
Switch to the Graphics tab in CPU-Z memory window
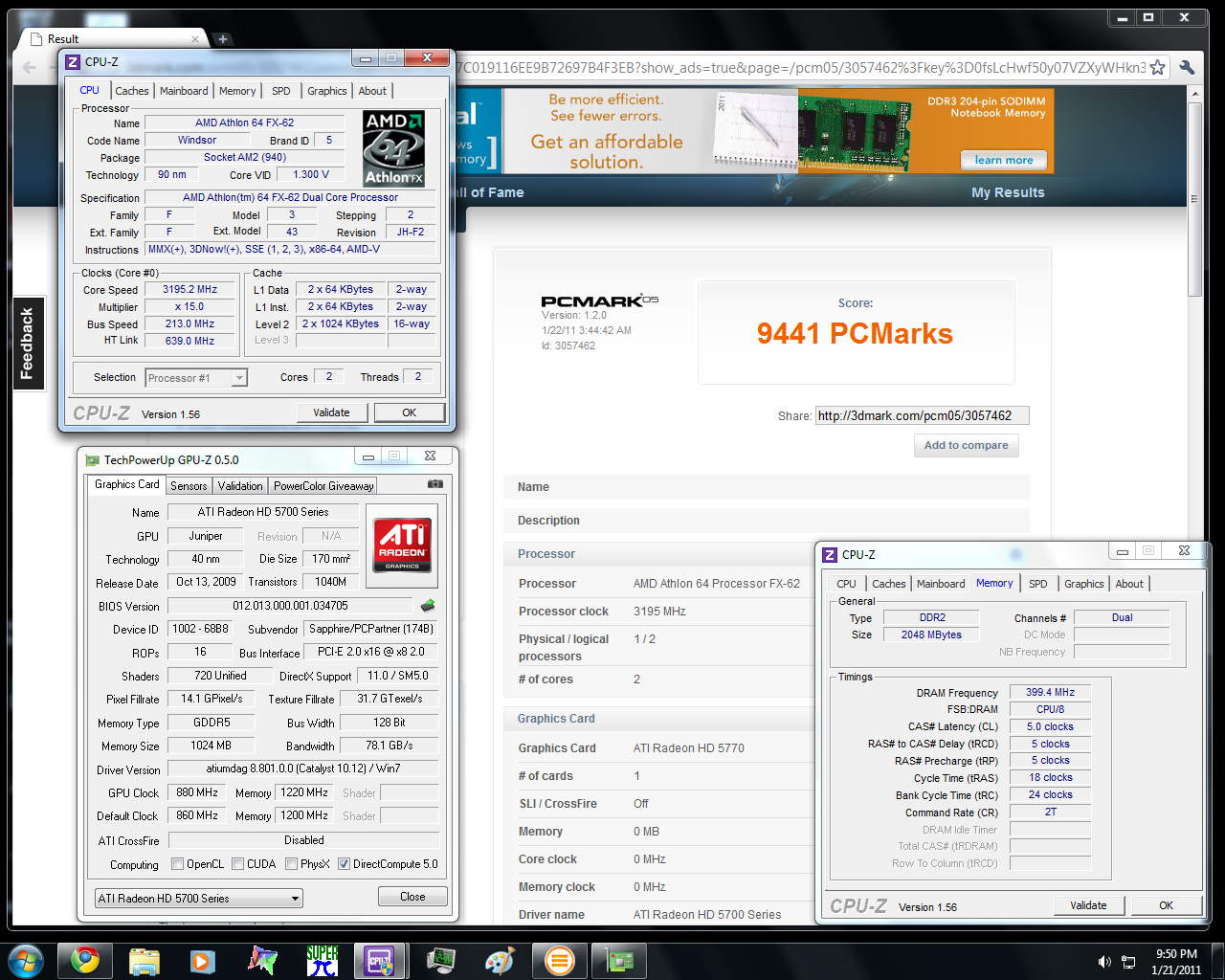[1084, 584]
